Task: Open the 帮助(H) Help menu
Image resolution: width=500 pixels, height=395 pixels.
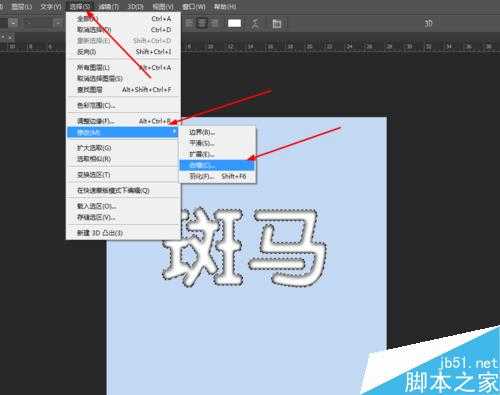Action: tap(225, 6)
